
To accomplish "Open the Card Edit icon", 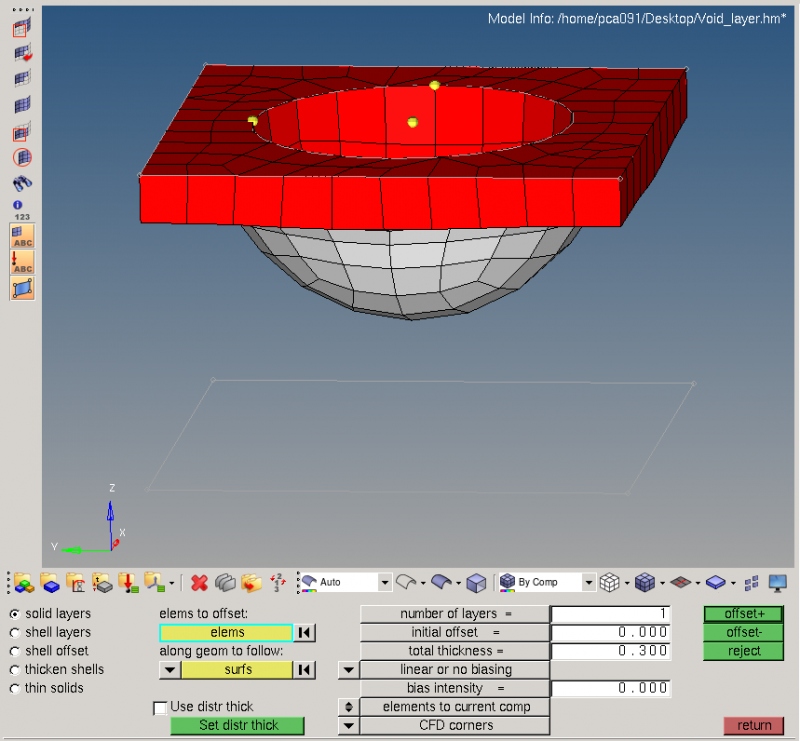I will click(225, 583).
